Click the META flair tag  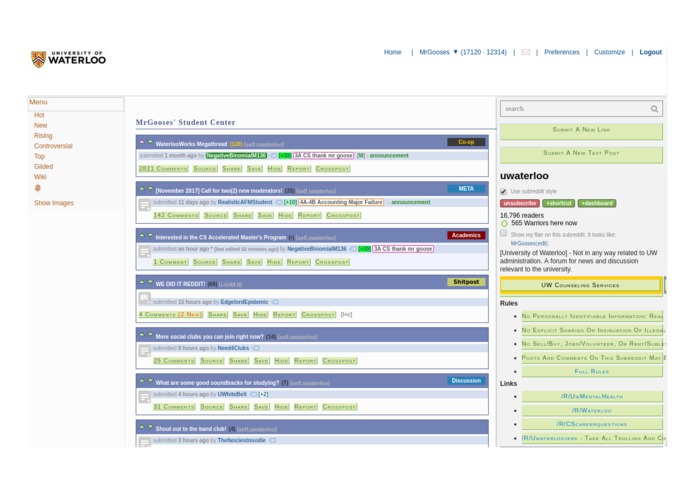coord(466,189)
